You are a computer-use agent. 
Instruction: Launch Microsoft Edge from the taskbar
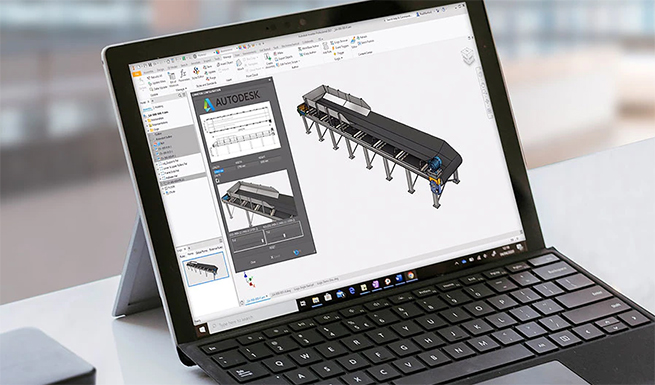[352, 291]
